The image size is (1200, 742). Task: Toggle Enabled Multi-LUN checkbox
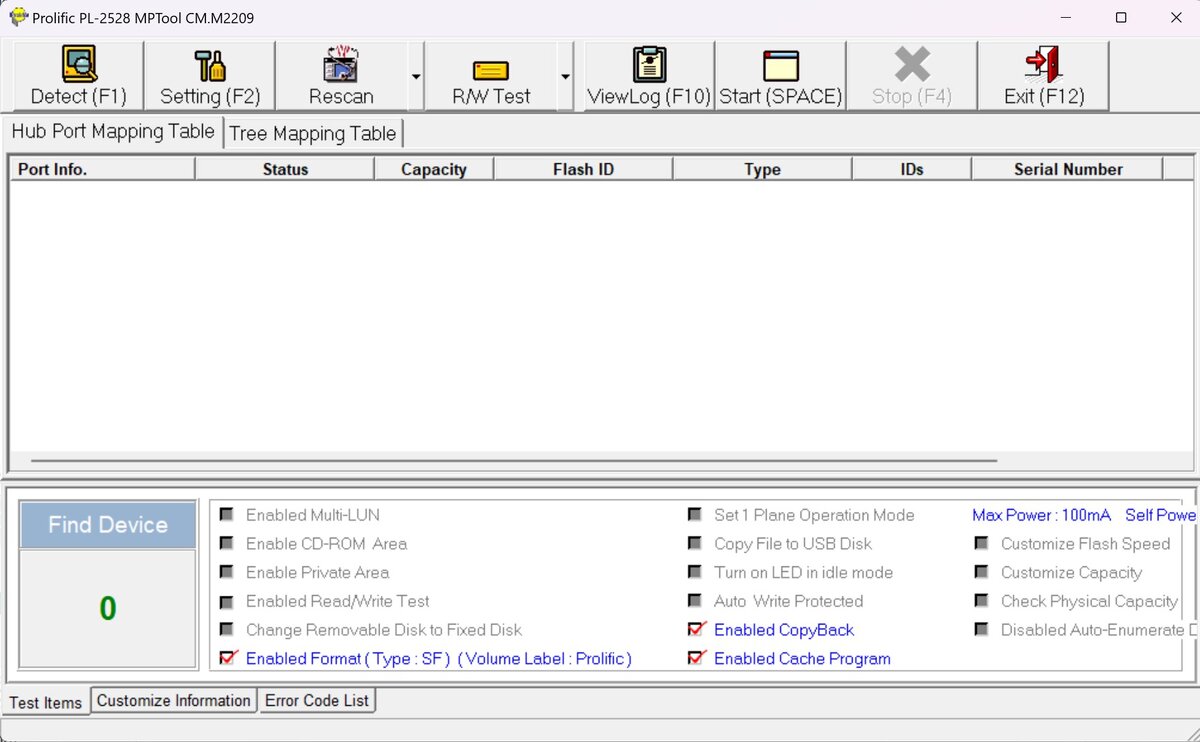coord(226,514)
